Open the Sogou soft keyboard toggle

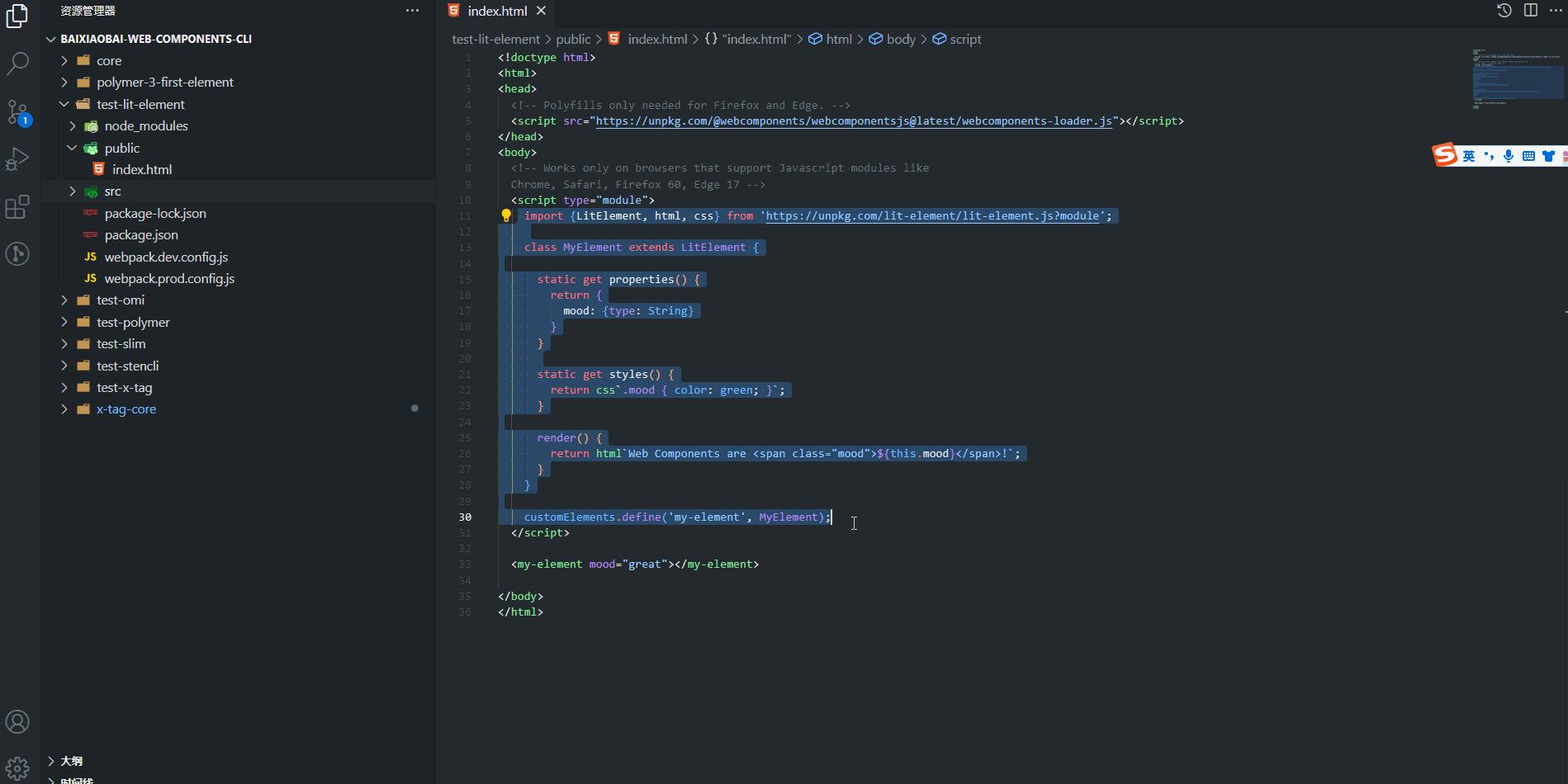click(1529, 155)
